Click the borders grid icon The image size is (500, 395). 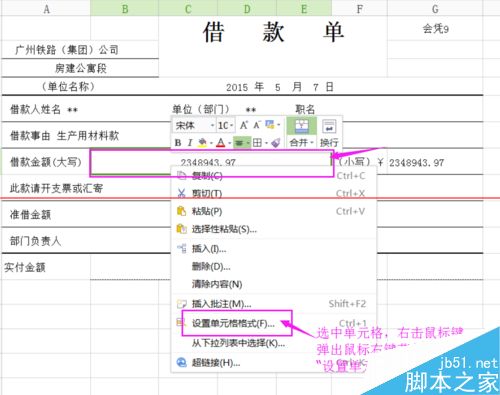pos(257,143)
